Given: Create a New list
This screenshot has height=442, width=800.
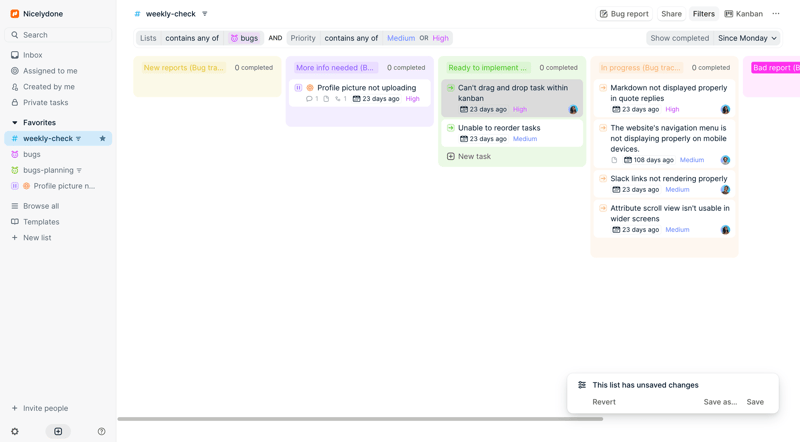Looking at the screenshot, I should [58, 237].
